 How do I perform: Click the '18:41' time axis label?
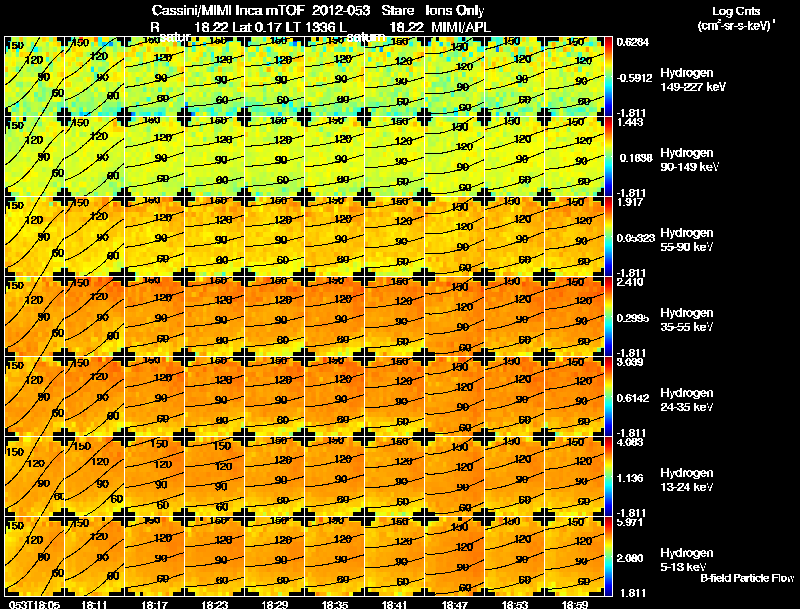[x=395, y=604]
